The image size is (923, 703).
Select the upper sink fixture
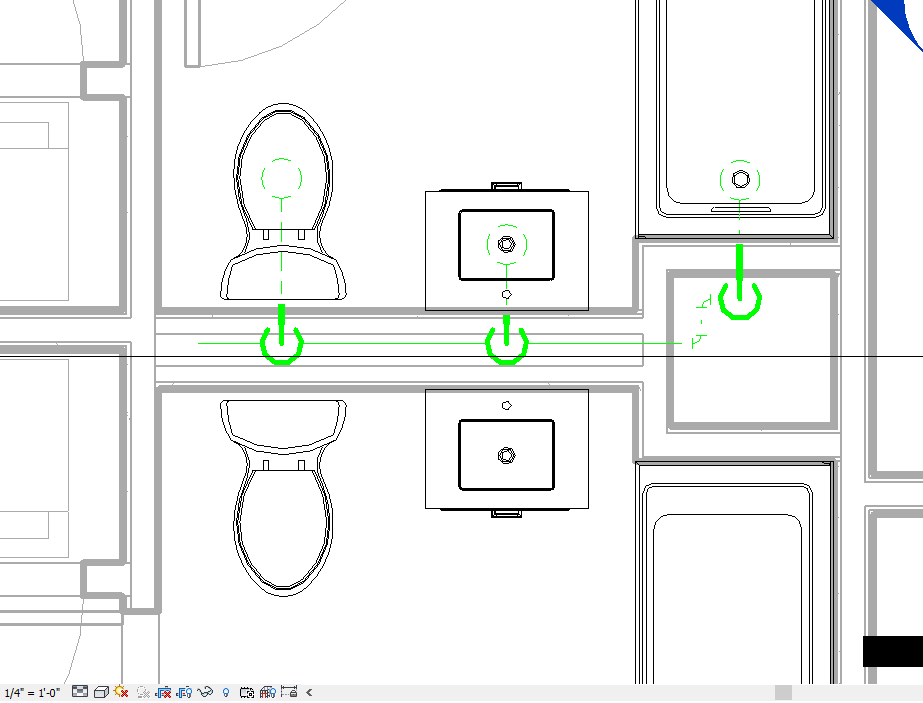coord(506,243)
